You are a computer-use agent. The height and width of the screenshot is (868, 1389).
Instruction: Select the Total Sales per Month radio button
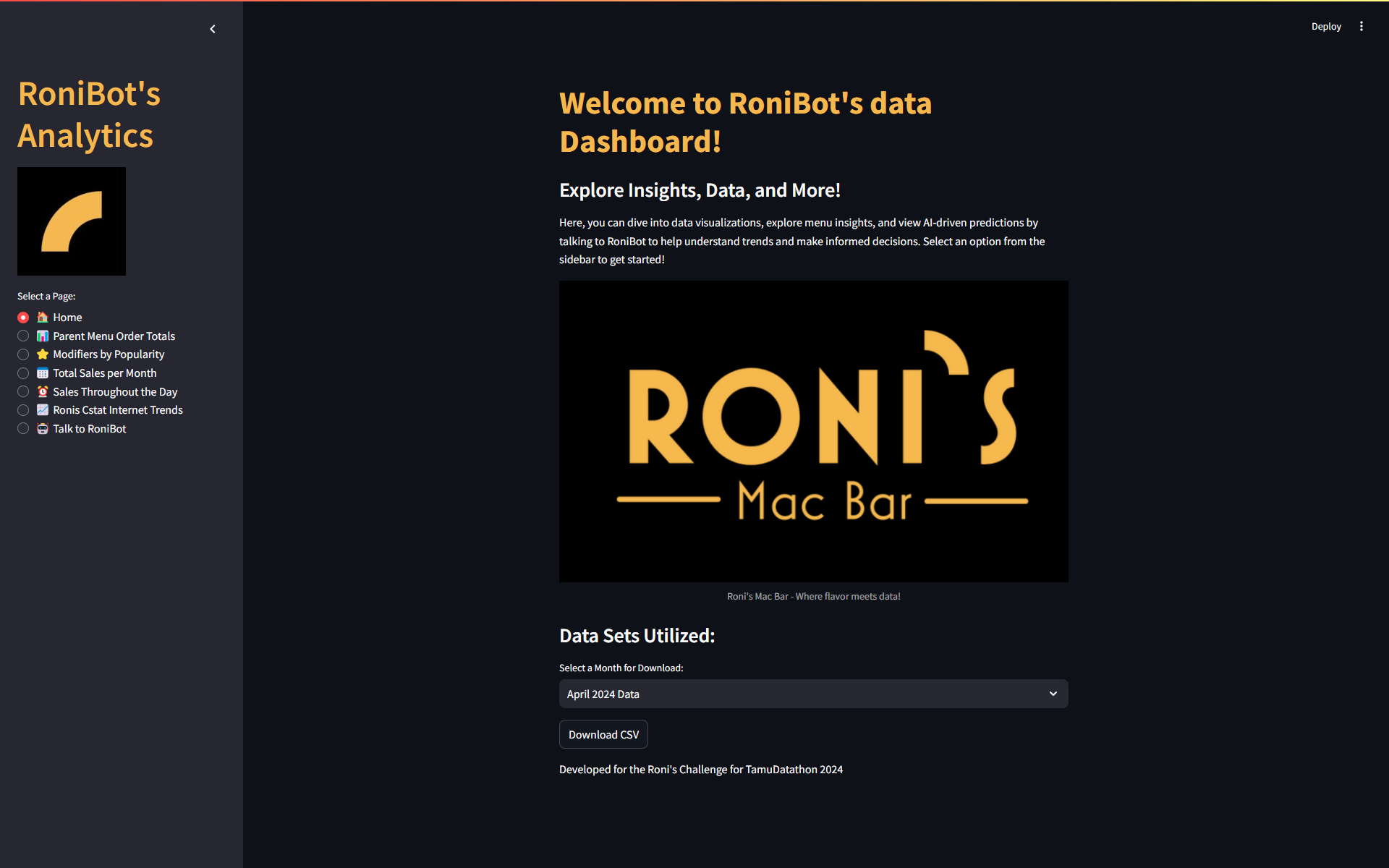click(x=23, y=373)
